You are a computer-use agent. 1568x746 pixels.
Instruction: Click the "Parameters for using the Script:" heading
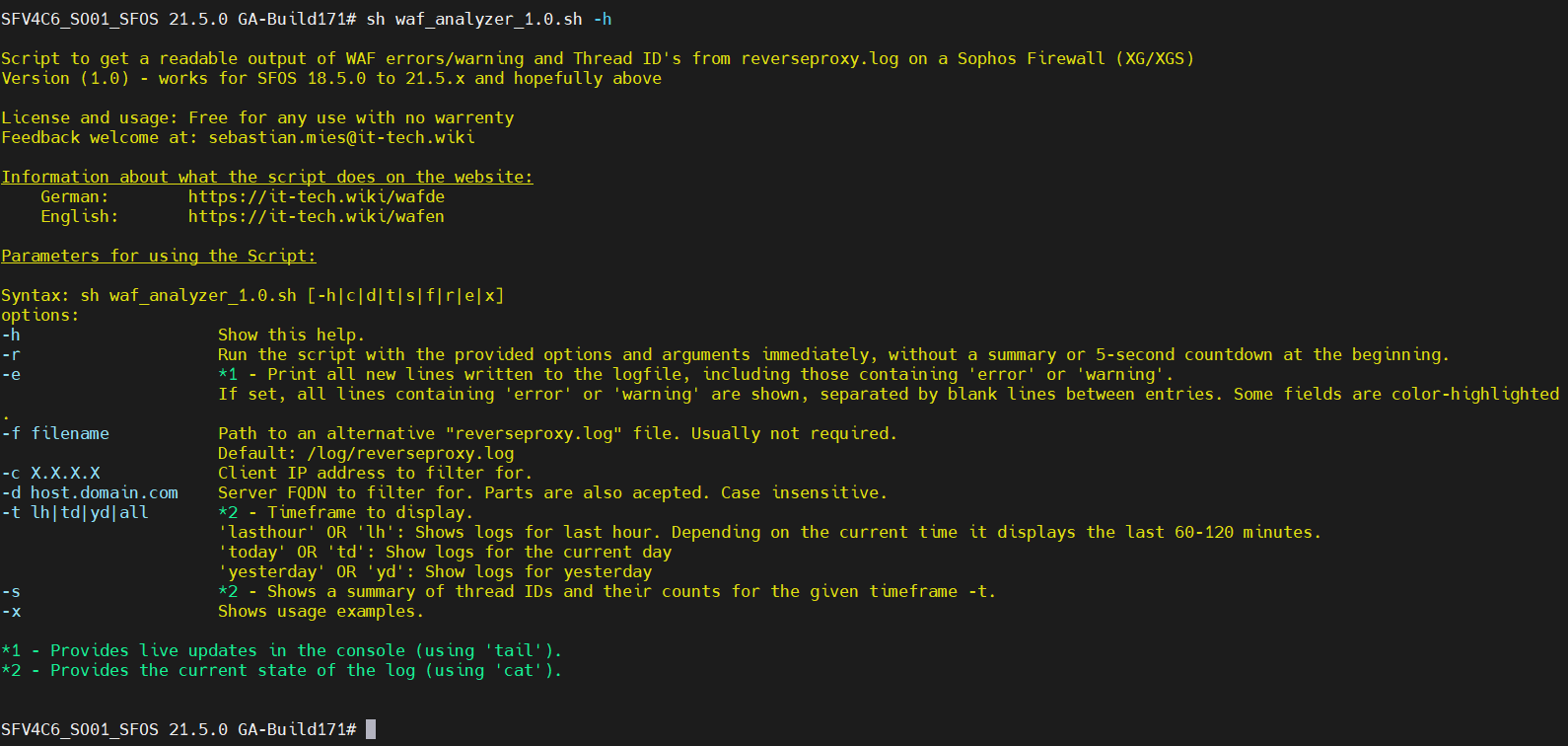click(159, 256)
